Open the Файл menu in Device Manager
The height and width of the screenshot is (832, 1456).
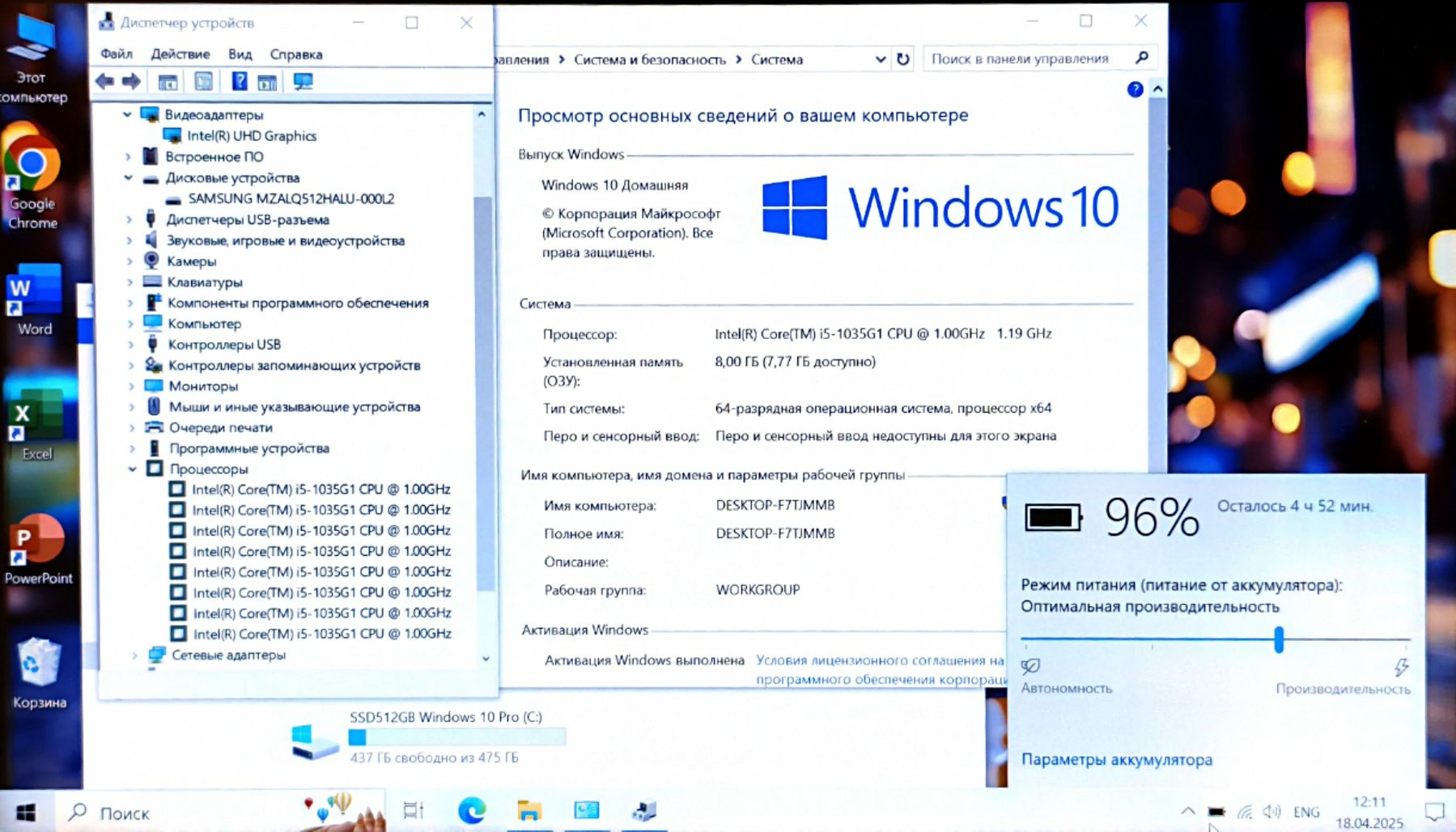(117, 54)
